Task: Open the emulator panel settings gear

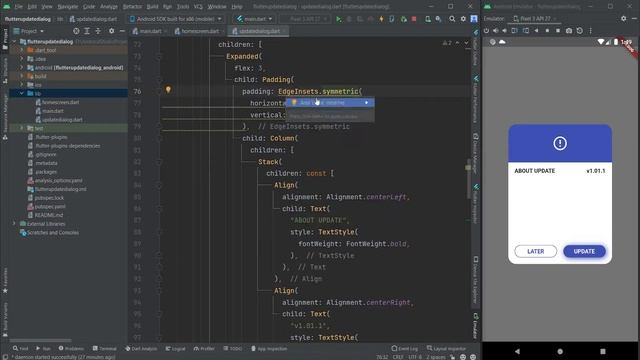Action: pyautogui.click(x=623, y=19)
